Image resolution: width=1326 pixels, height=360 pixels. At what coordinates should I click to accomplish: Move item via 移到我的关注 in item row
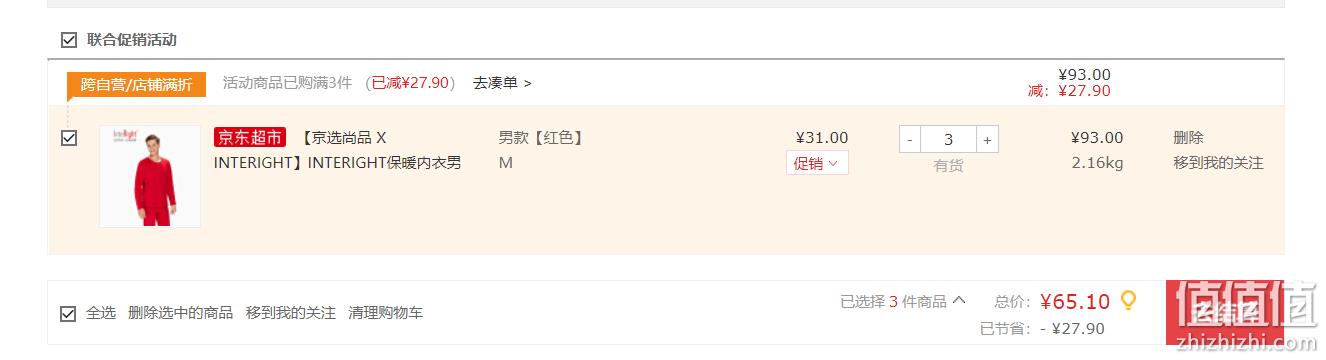click(1218, 163)
